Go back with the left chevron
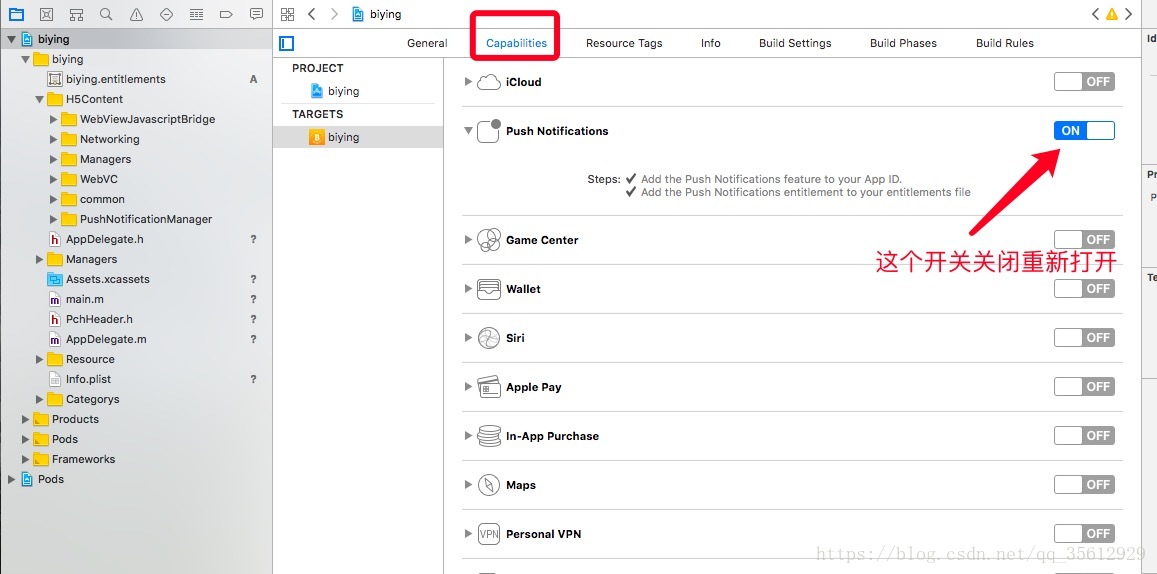Image resolution: width=1157 pixels, height=574 pixels. [311, 14]
